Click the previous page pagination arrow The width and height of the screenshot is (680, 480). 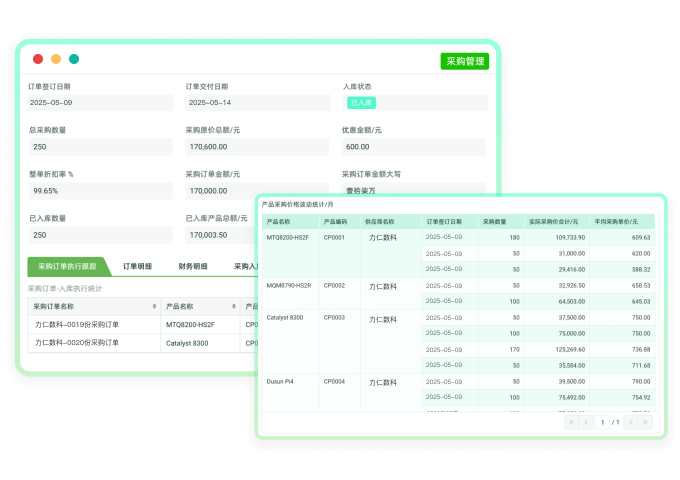click(x=586, y=422)
